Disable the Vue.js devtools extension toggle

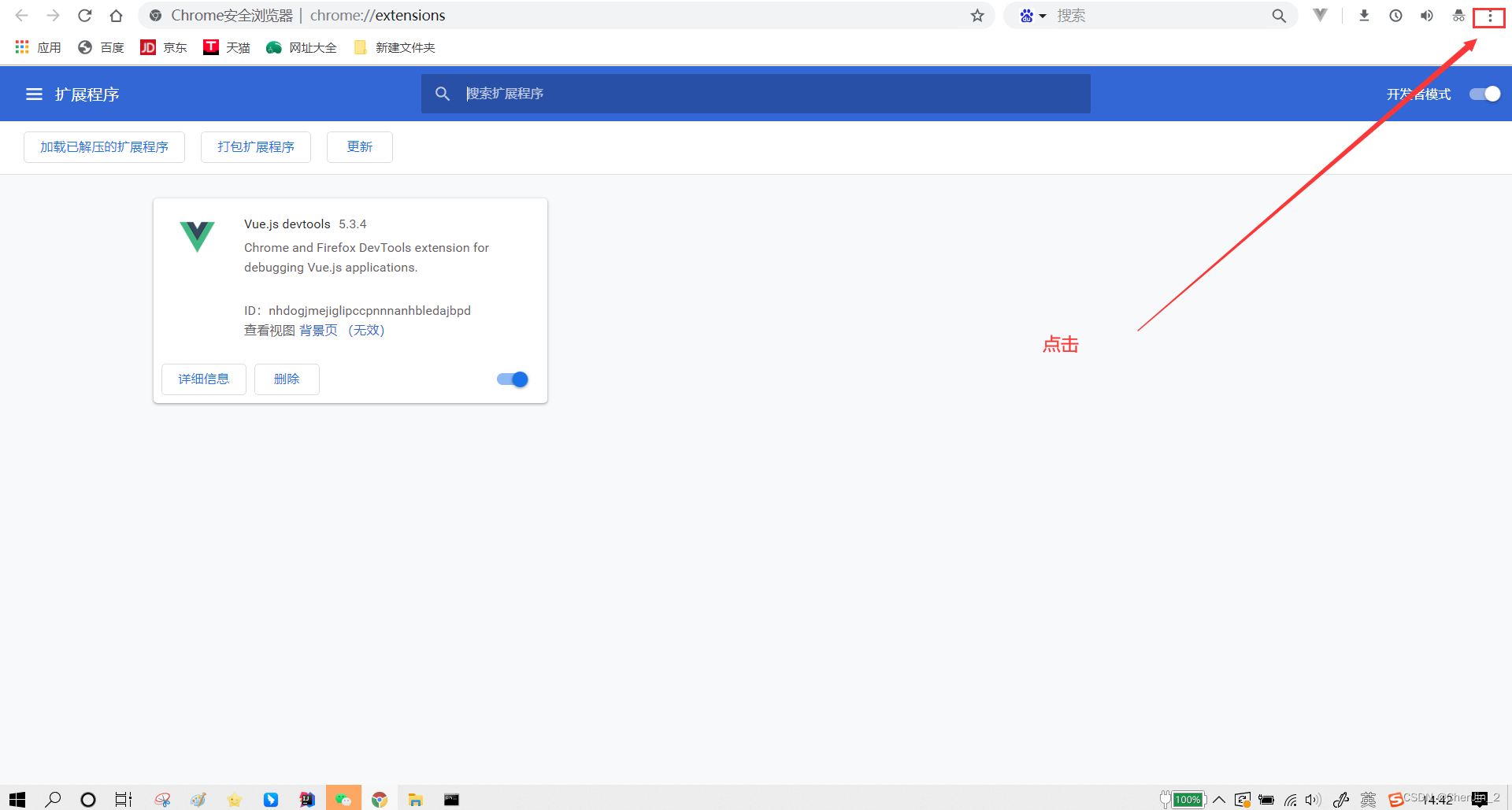click(513, 379)
